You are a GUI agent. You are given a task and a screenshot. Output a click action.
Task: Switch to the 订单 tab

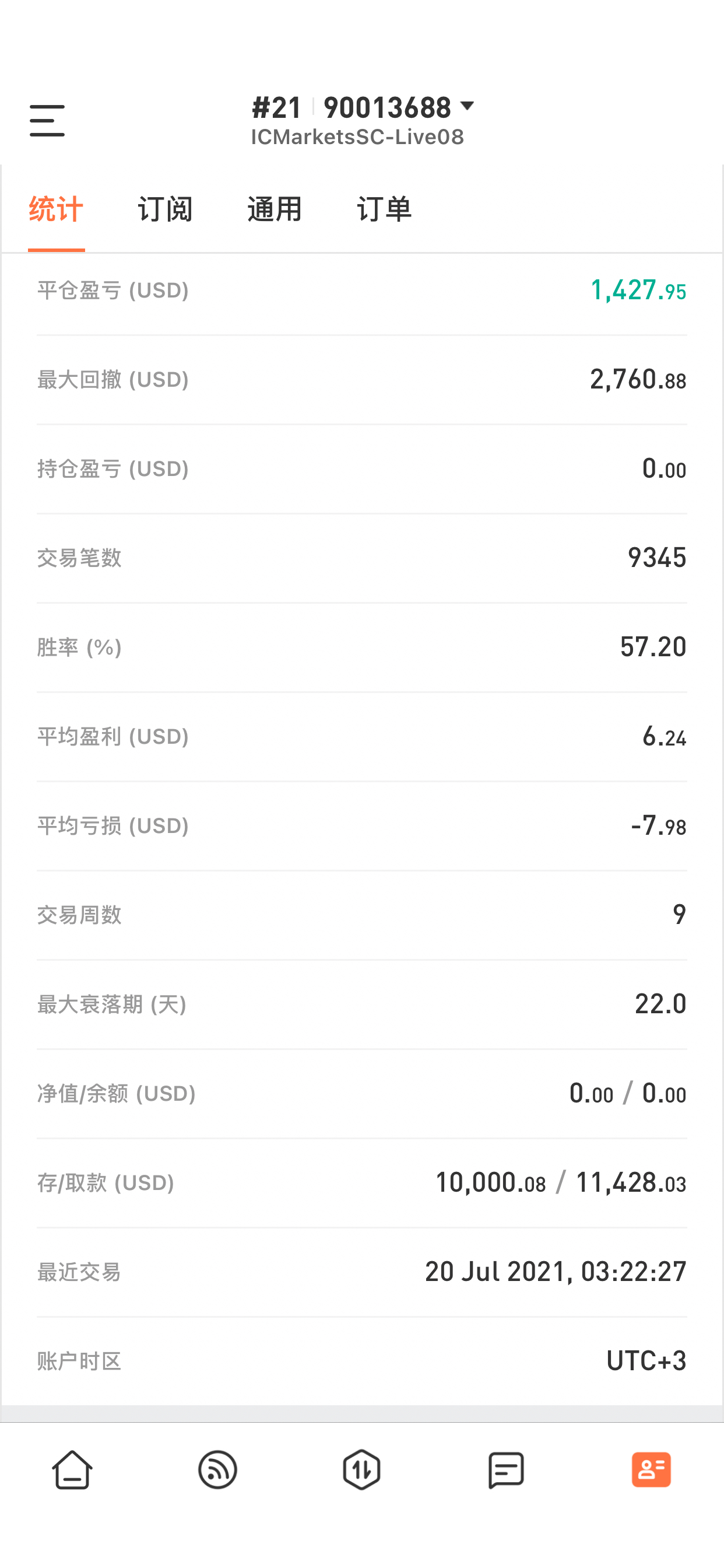(384, 209)
